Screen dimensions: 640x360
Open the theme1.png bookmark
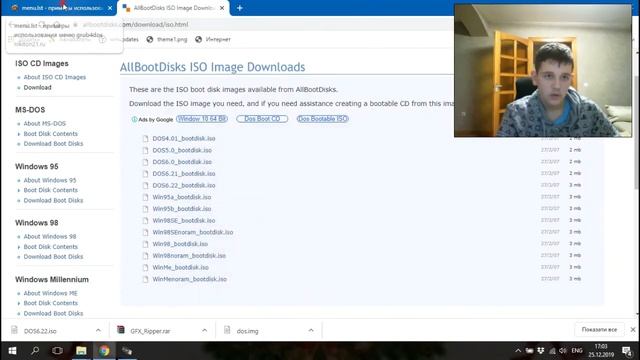[167, 40]
